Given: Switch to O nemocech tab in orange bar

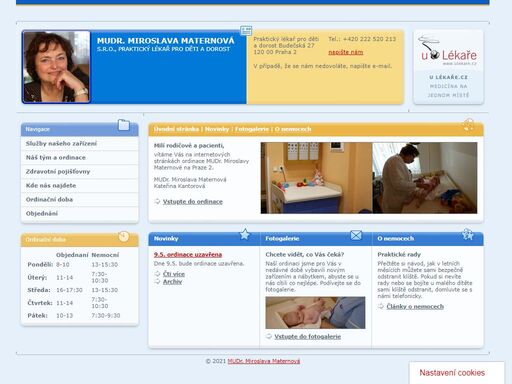Looking at the screenshot, I should 293,129.
